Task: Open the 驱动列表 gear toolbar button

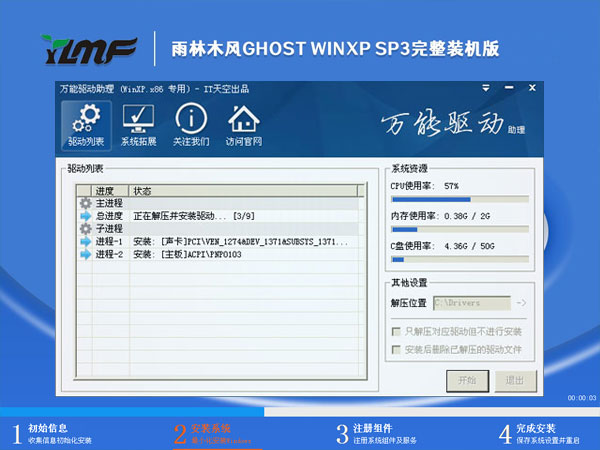Action: [x=86, y=125]
